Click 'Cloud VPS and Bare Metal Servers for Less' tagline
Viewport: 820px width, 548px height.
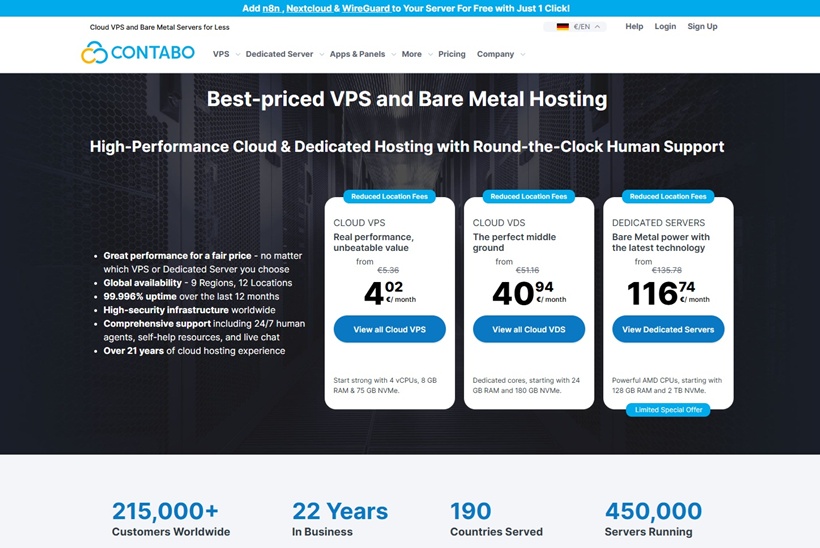(x=160, y=27)
